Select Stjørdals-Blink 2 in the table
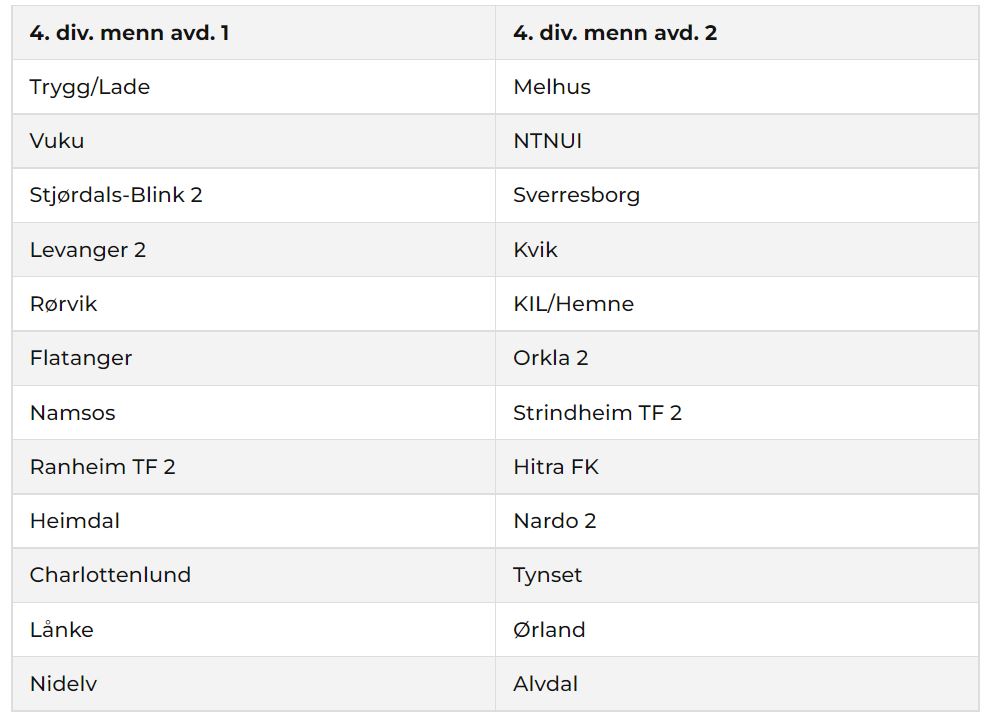Image resolution: width=992 pixels, height=721 pixels. coord(116,195)
